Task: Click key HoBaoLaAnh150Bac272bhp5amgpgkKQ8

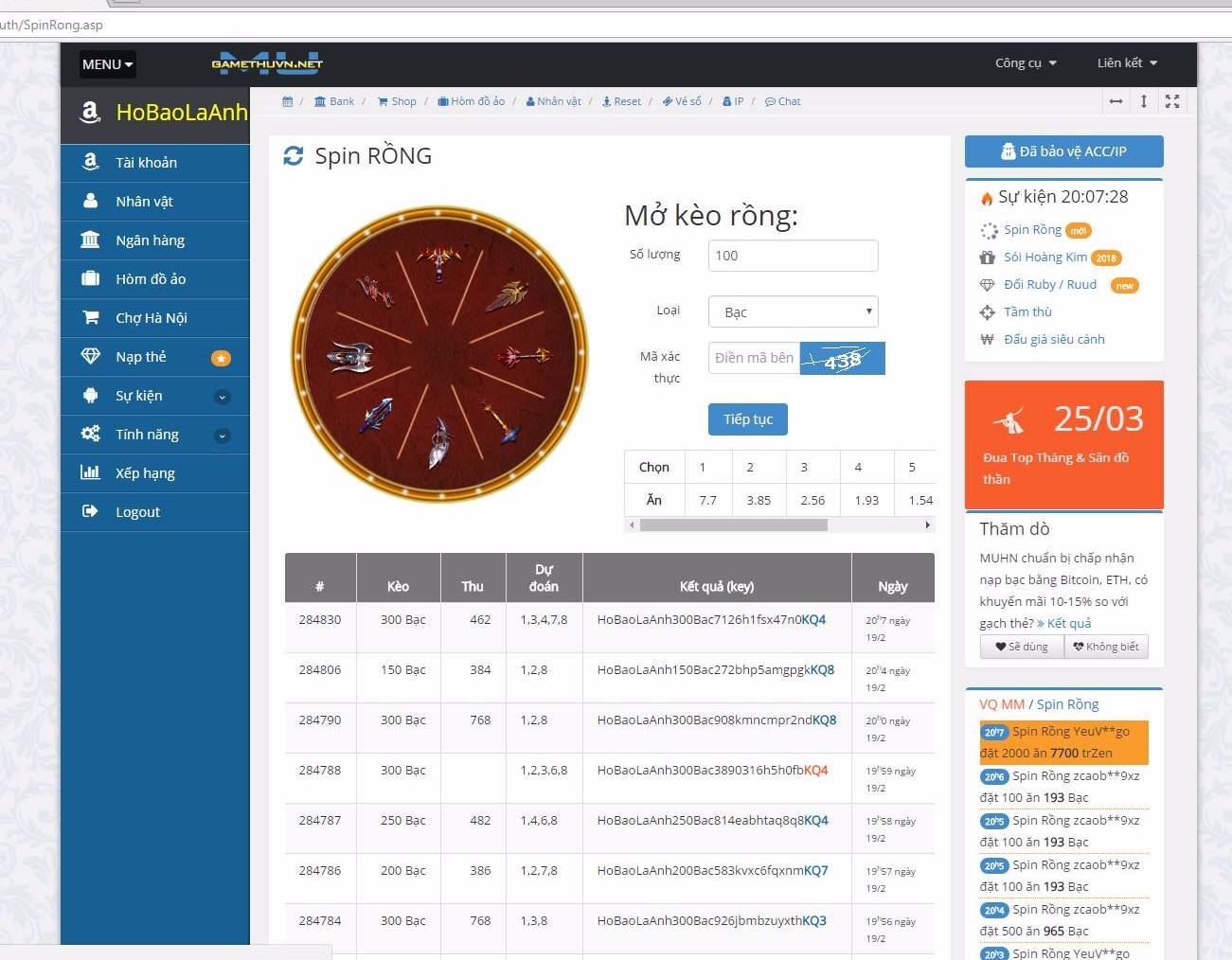Action: coord(715,670)
